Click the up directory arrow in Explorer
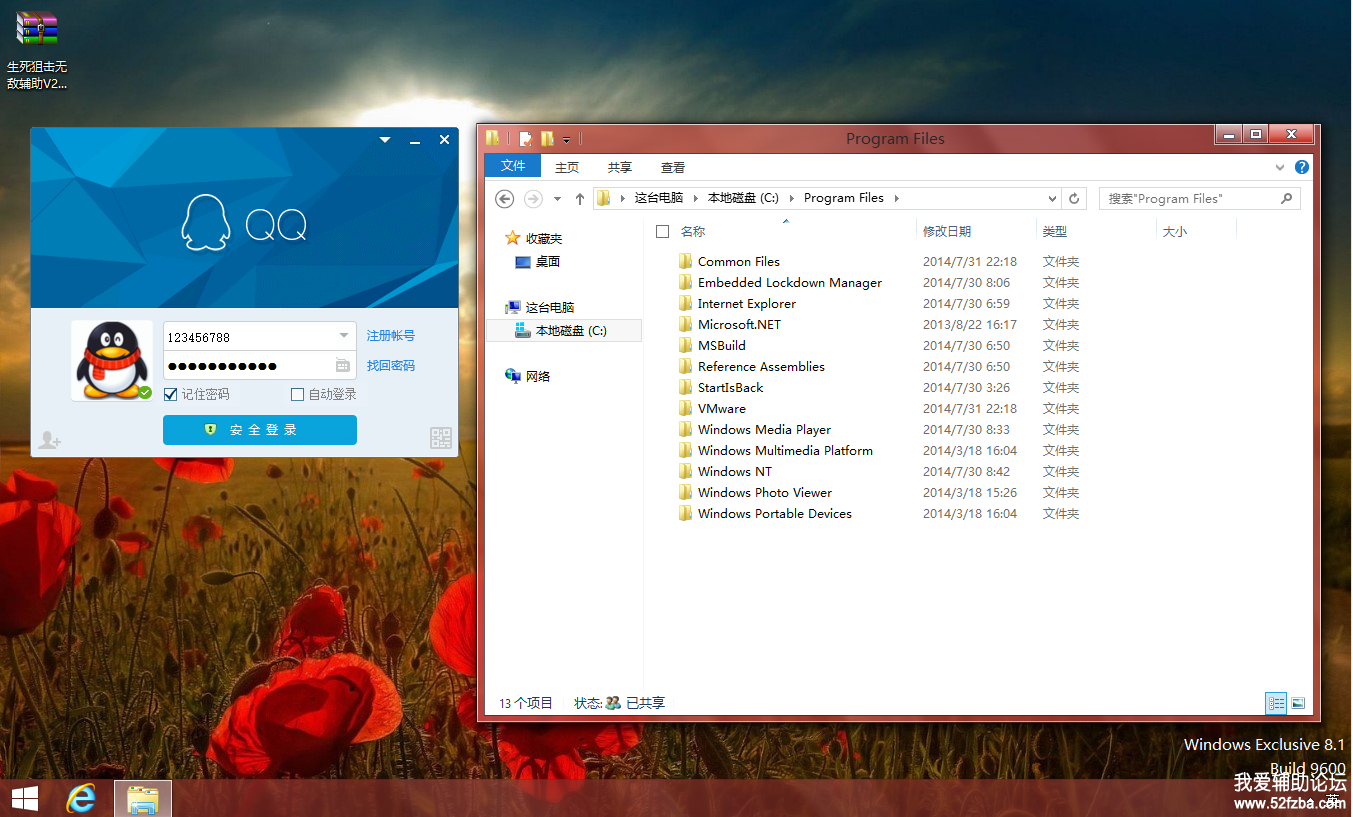This screenshot has height=817, width=1353. 580,199
